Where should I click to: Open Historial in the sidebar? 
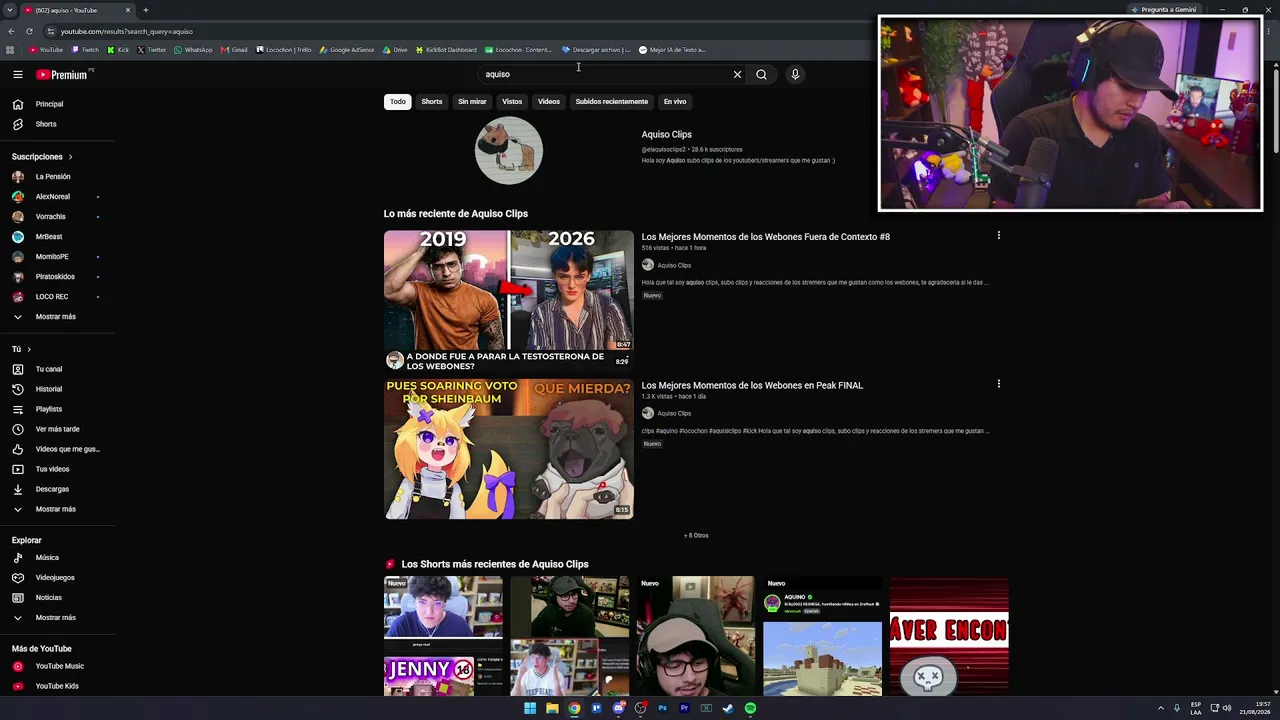(x=49, y=389)
